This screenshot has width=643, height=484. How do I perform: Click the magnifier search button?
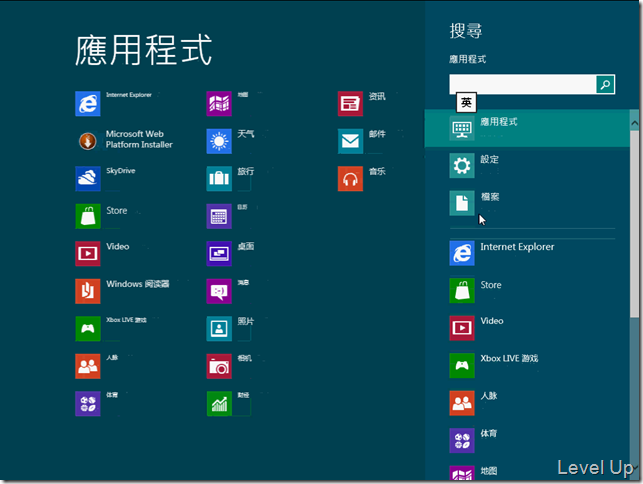[x=605, y=84]
